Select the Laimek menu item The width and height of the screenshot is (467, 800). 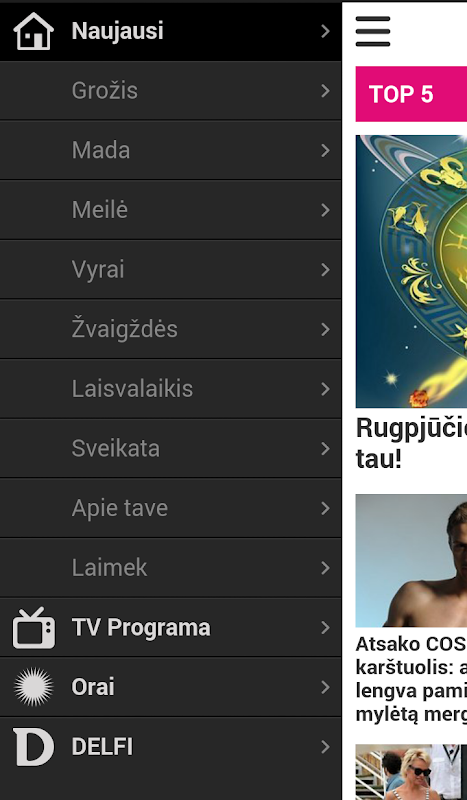[170, 568]
